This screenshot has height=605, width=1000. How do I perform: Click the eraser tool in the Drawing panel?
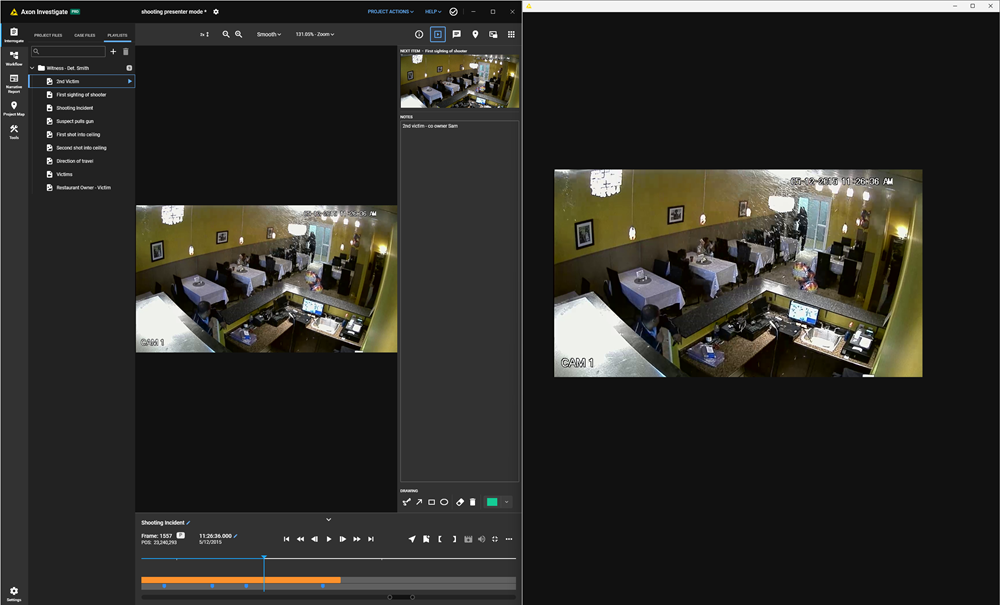[460, 502]
